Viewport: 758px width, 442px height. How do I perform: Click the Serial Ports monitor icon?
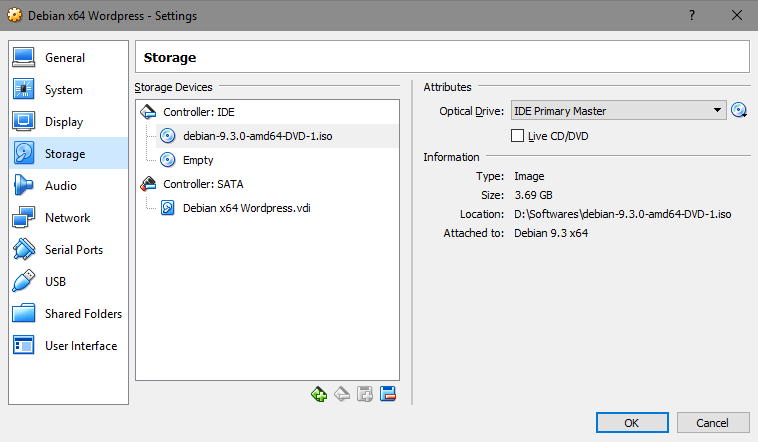point(23,250)
